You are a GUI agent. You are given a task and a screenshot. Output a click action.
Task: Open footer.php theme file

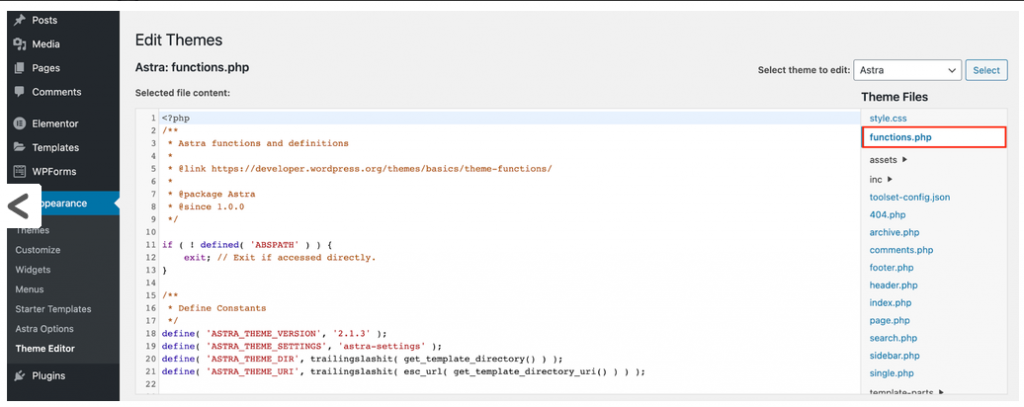[891, 267]
